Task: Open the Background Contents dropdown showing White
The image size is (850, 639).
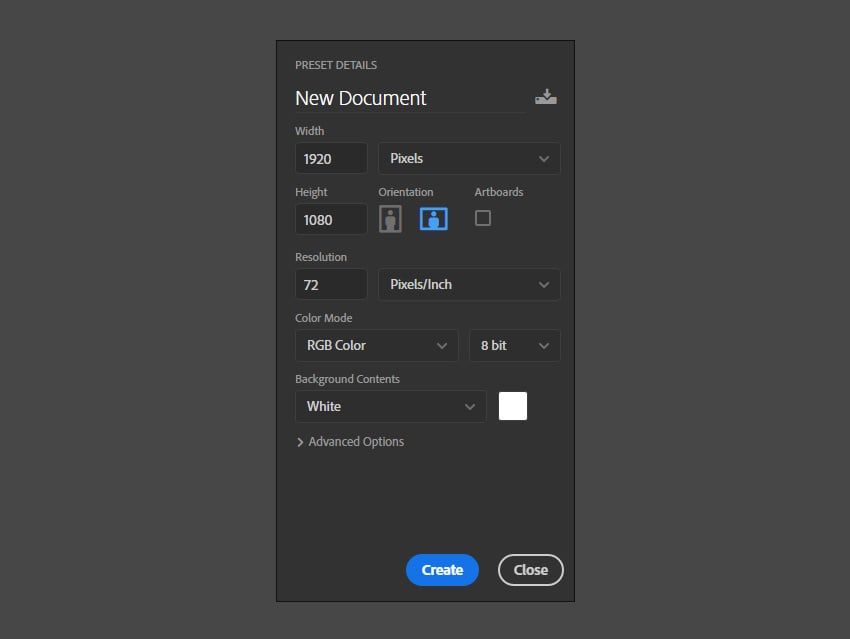Action: 390,406
